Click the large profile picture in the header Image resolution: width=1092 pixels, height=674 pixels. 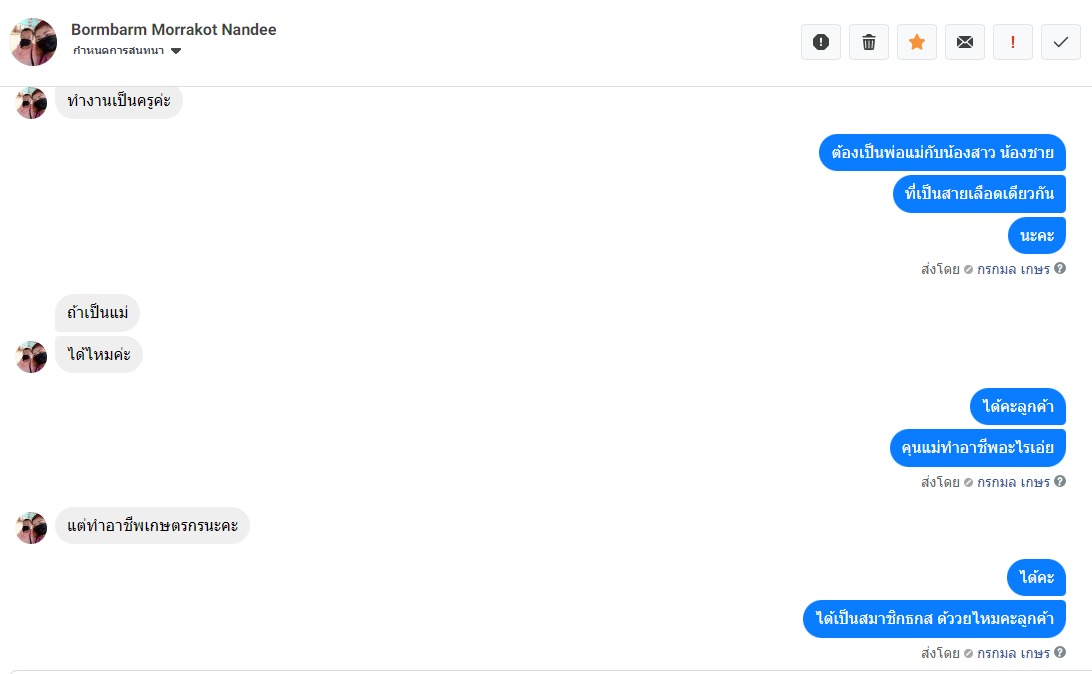tap(33, 42)
